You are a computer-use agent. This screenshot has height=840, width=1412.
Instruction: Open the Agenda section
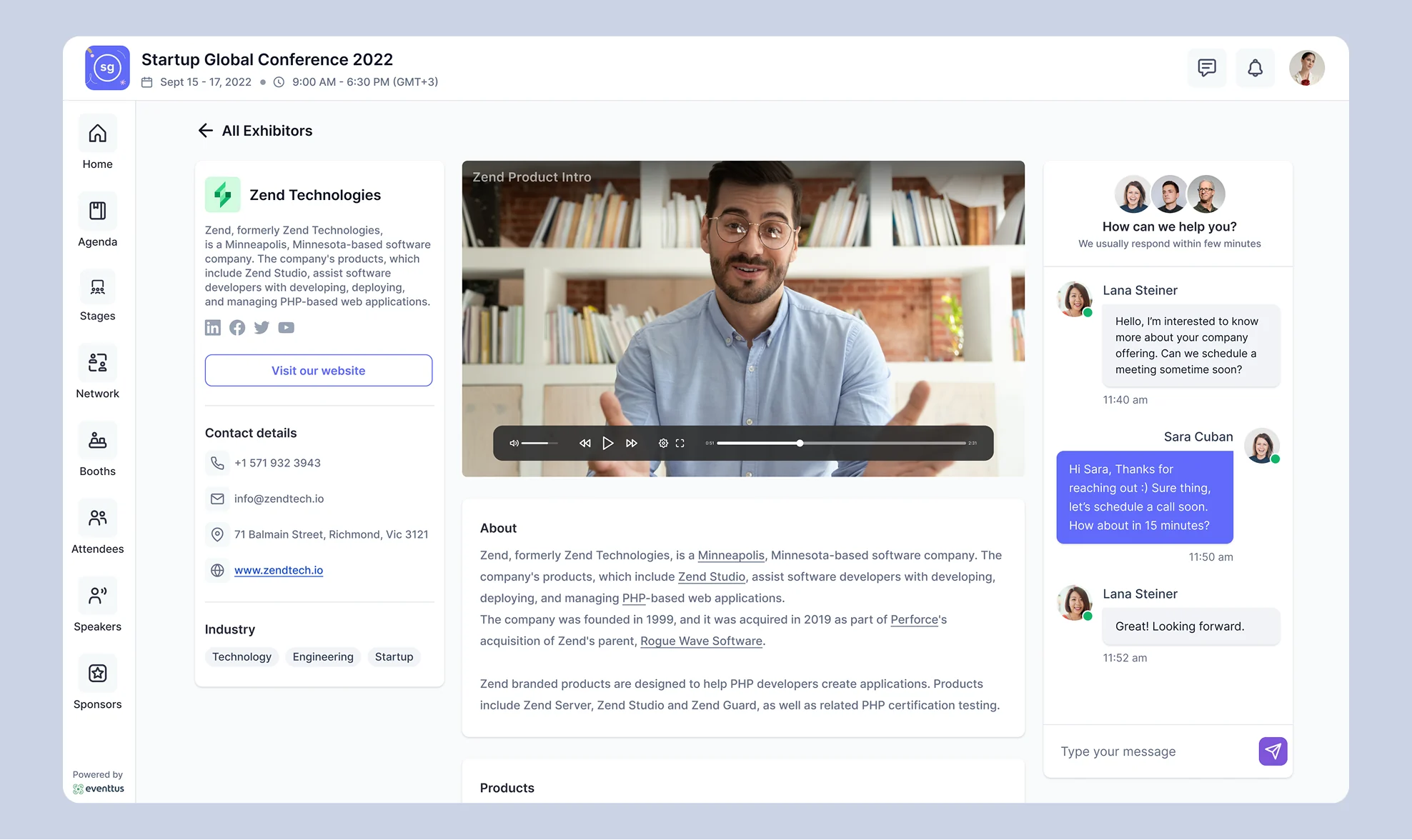click(x=97, y=221)
